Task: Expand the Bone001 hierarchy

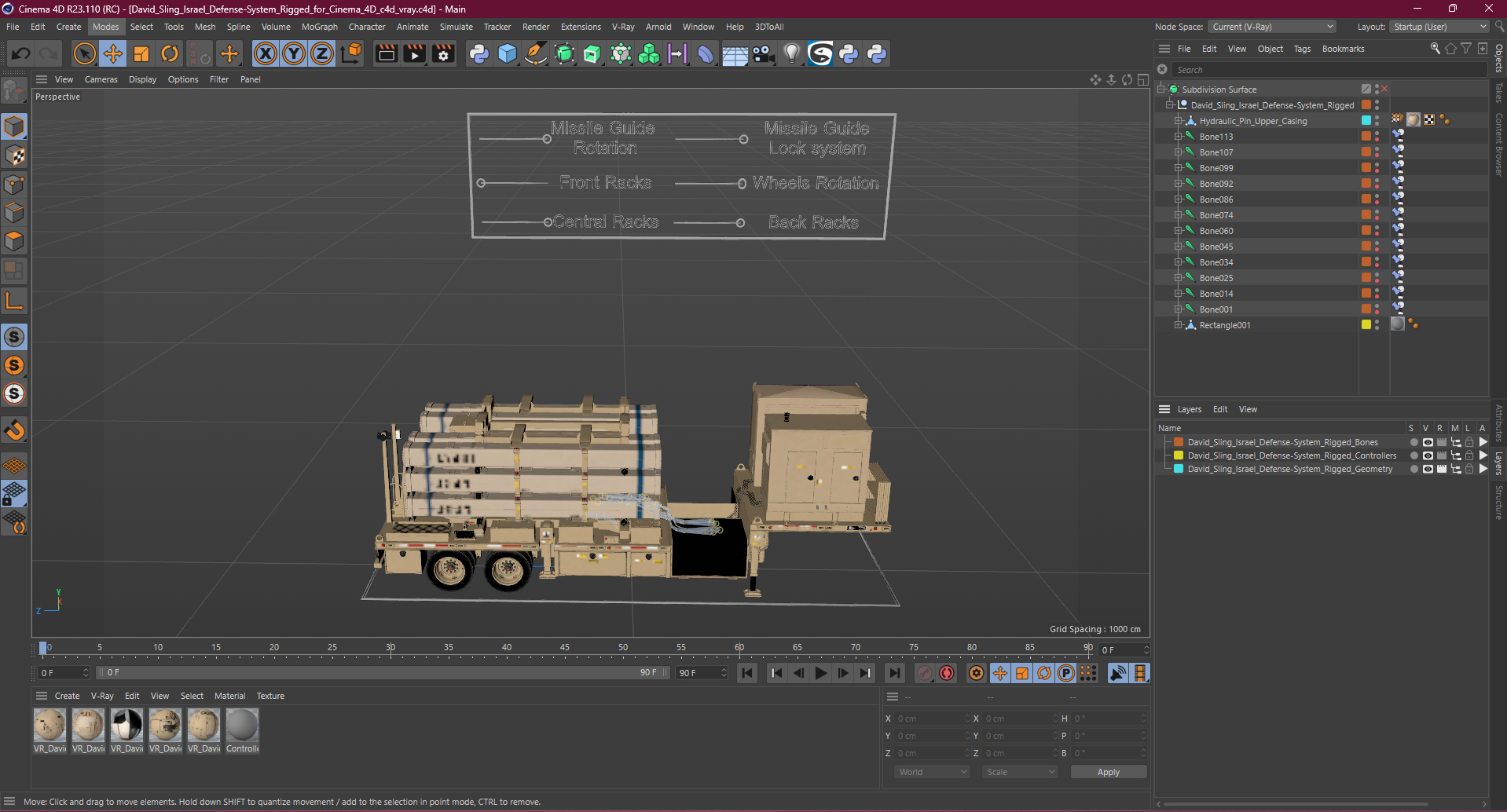Action: point(1178,309)
